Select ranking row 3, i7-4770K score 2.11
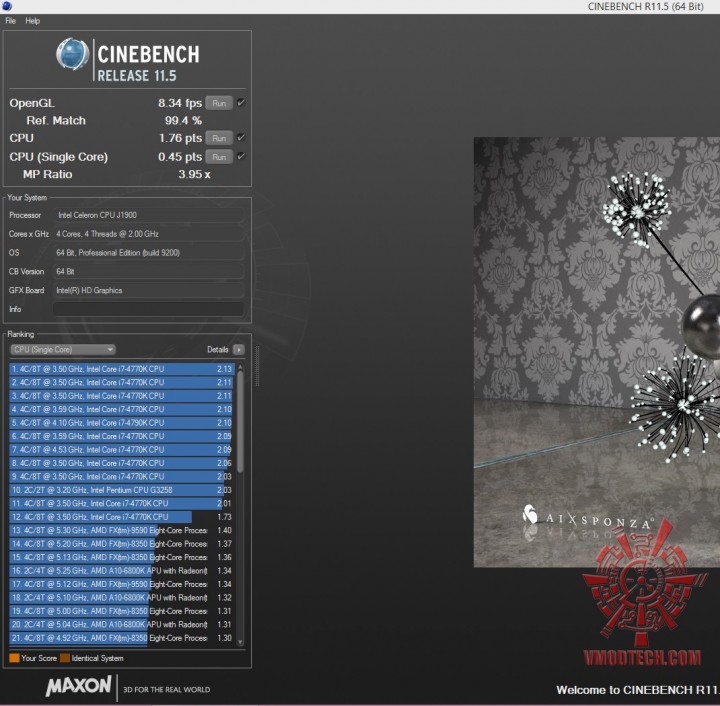The width and height of the screenshot is (720, 706). (x=122, y=396)
